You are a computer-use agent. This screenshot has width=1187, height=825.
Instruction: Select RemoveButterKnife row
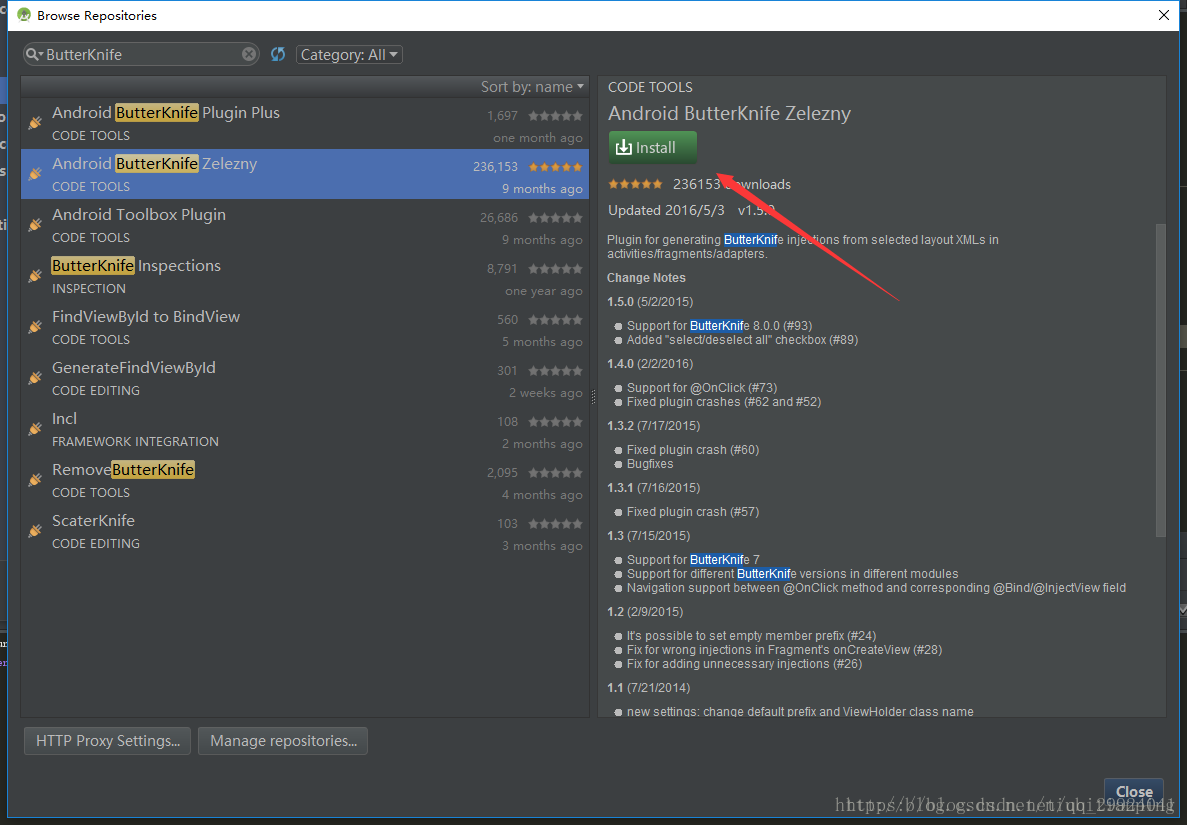305,480
